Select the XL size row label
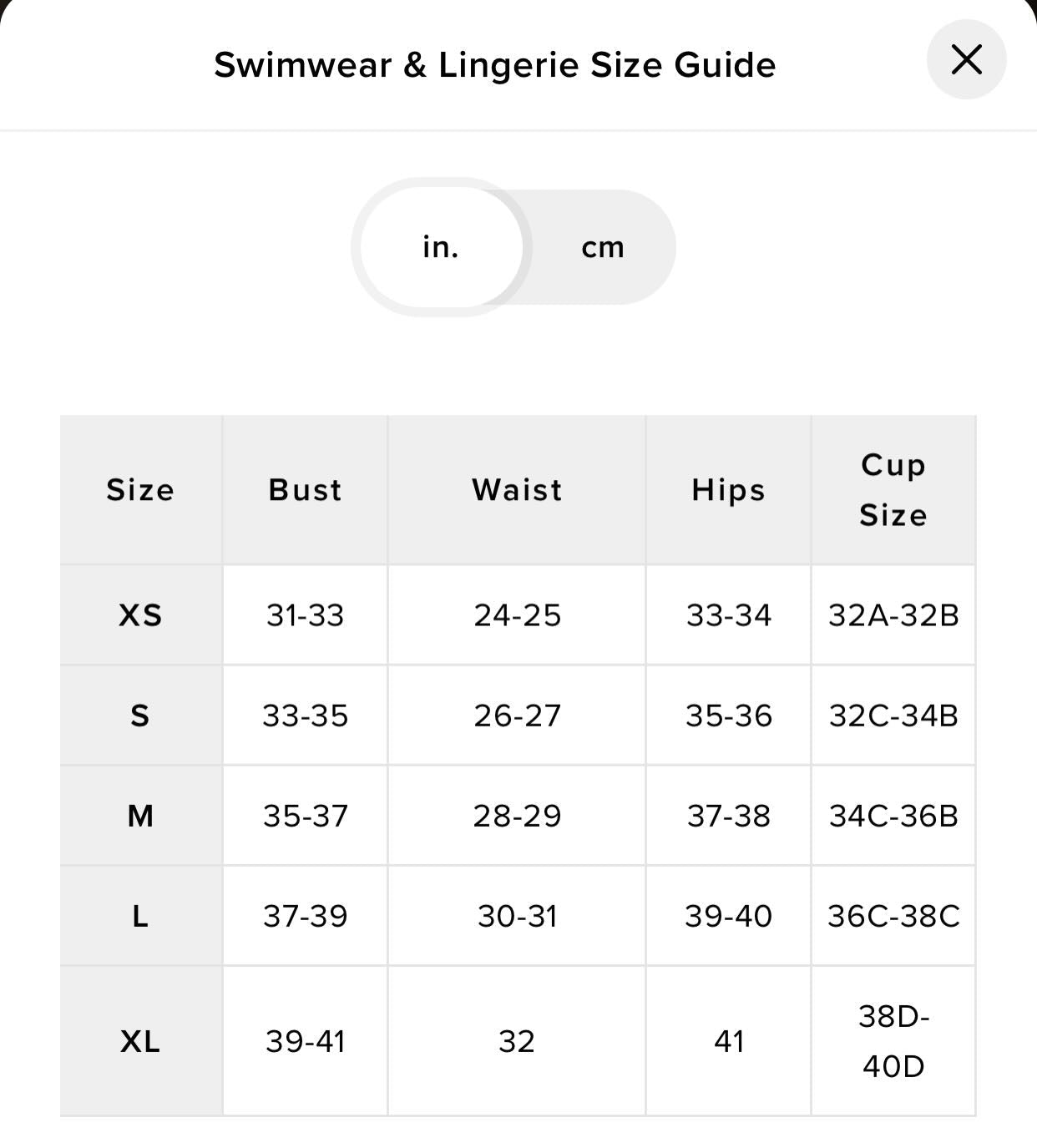The image size is (1037, 1148). (141, 1041)
